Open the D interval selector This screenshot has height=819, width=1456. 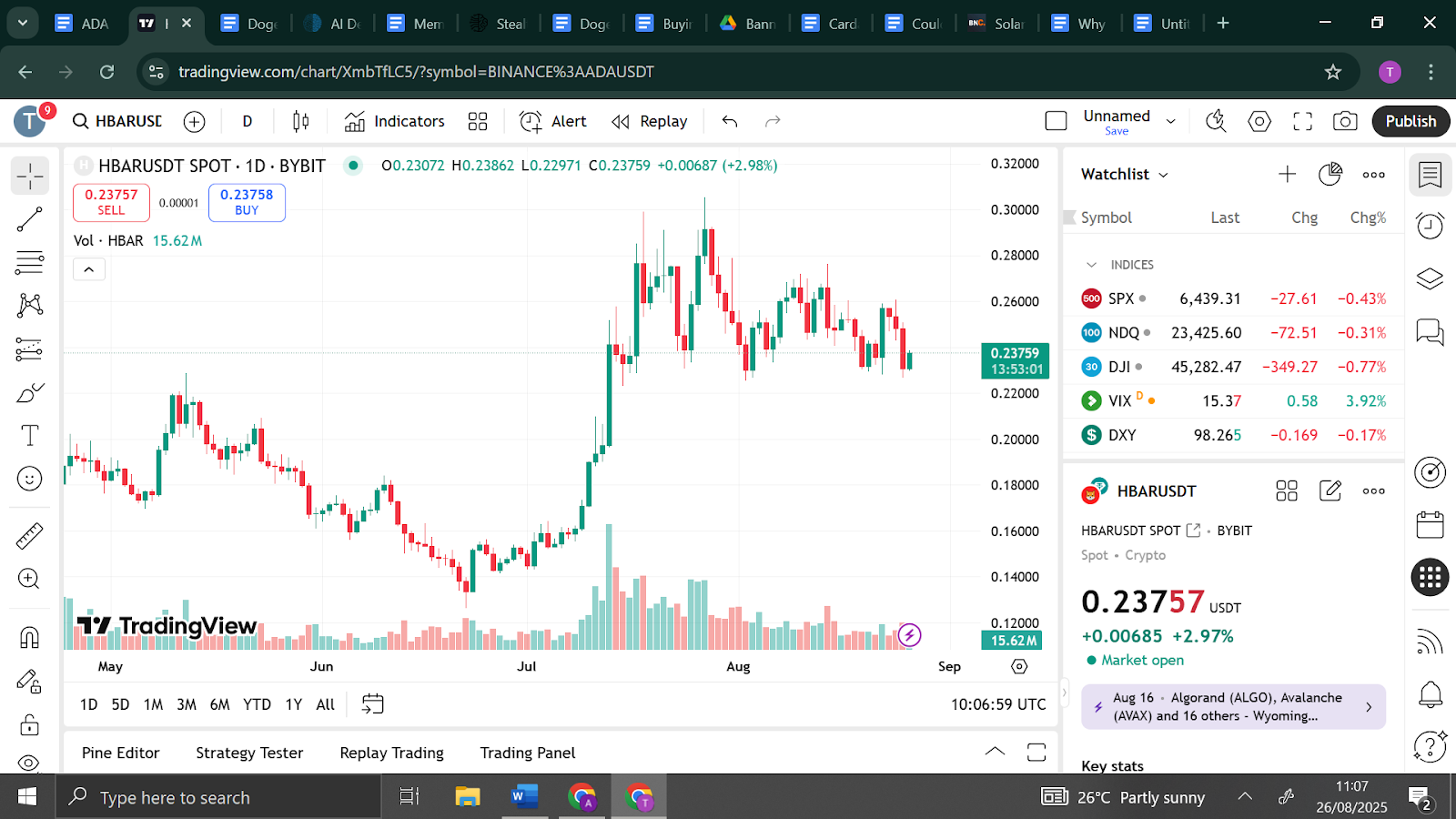(x=248, y=121)
